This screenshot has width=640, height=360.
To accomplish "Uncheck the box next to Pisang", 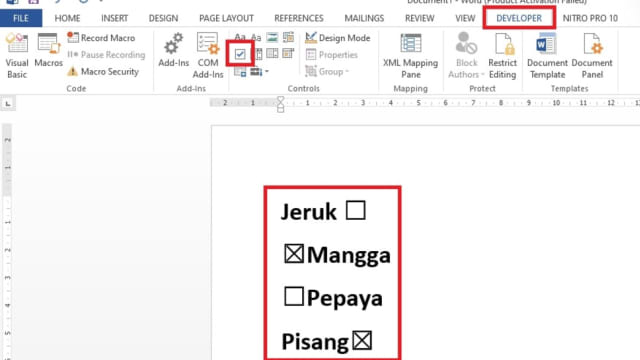I will point(362,340).
